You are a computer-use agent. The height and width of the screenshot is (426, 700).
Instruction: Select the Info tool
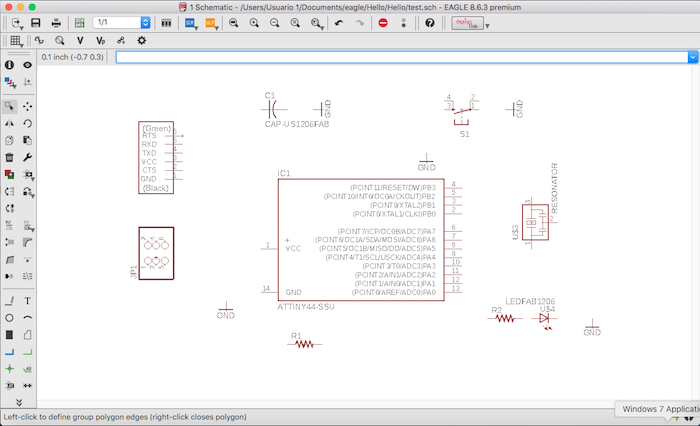(x=9, y=65)
